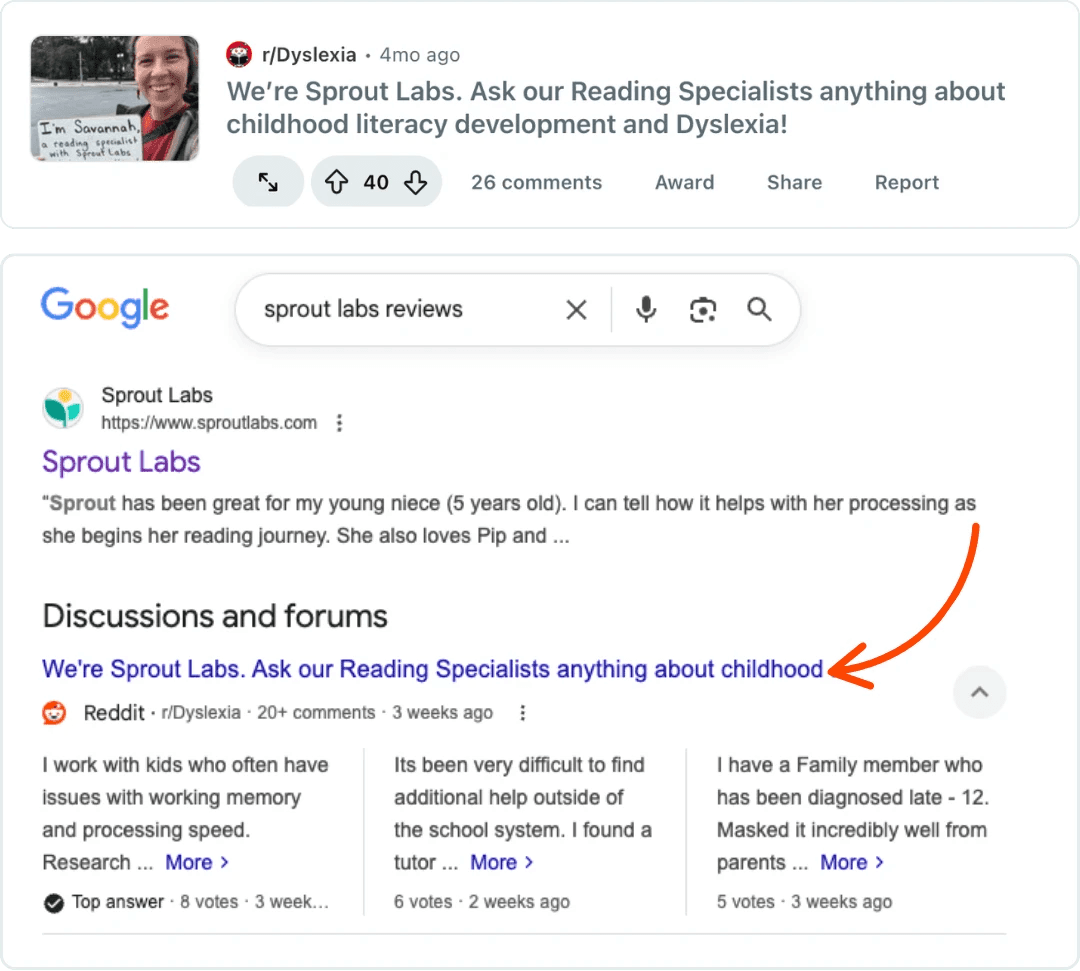Open the 'We're Sprout Labs' Reddit post title
Screen dimensions: 1080x971
tap(616, 107)
